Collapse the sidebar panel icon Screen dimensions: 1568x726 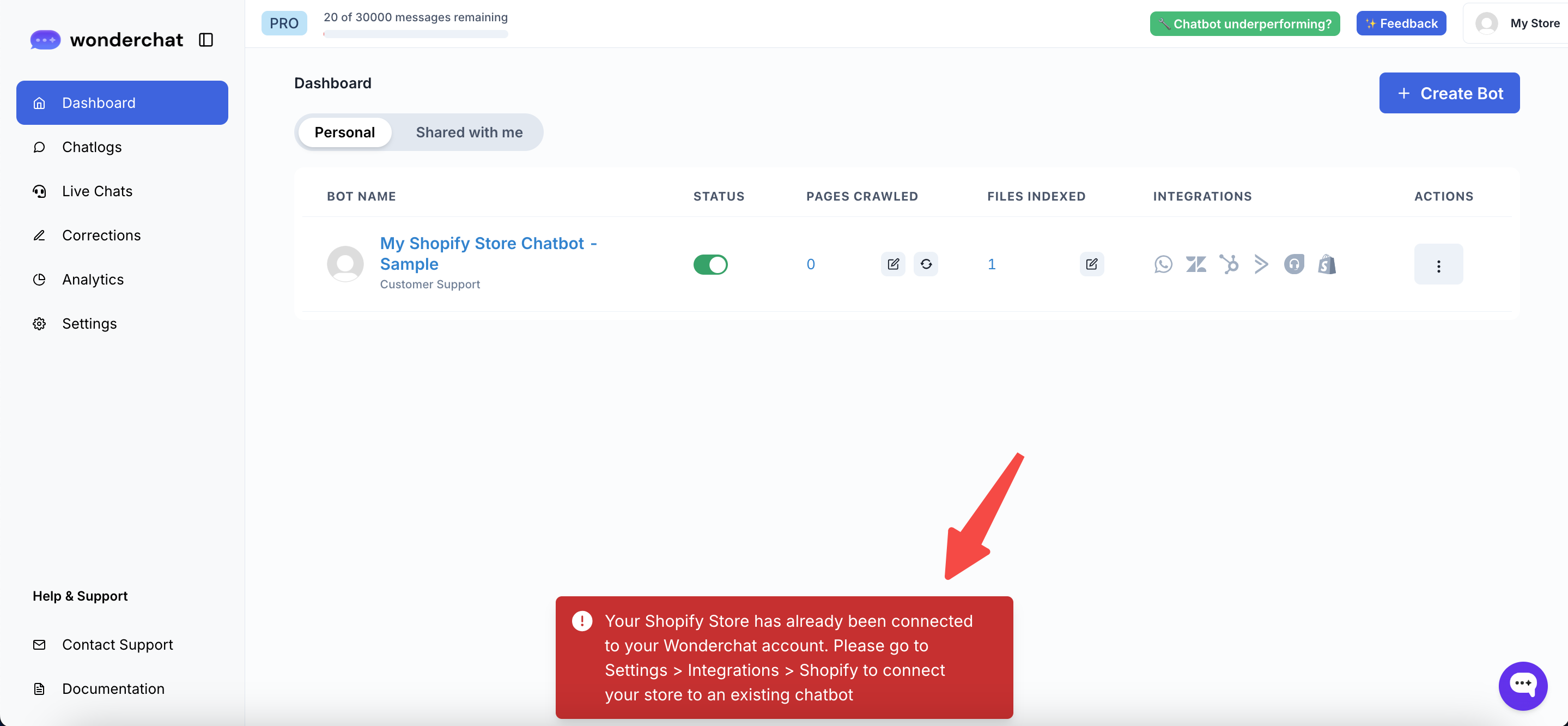point(206,40)
